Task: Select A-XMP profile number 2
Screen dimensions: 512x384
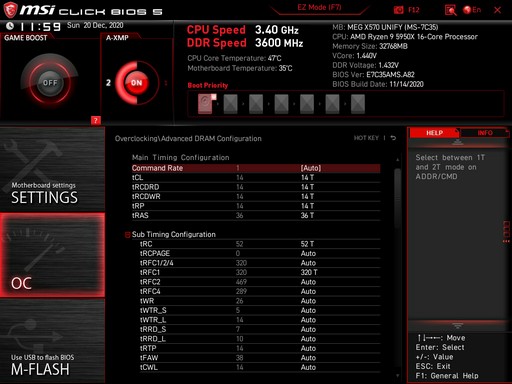Action: point(108,82)
